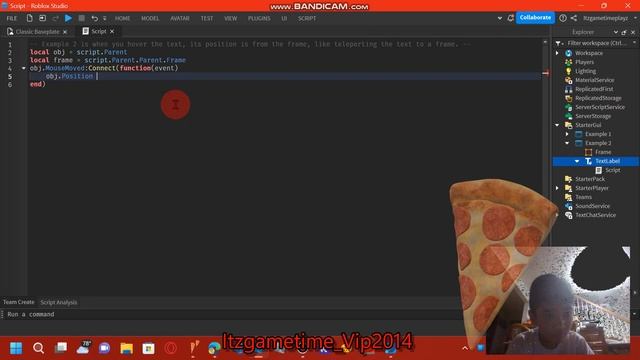Click the help circle icon
Image resolution: width=640 pixels, height=360 pixels.
[562, 18]
